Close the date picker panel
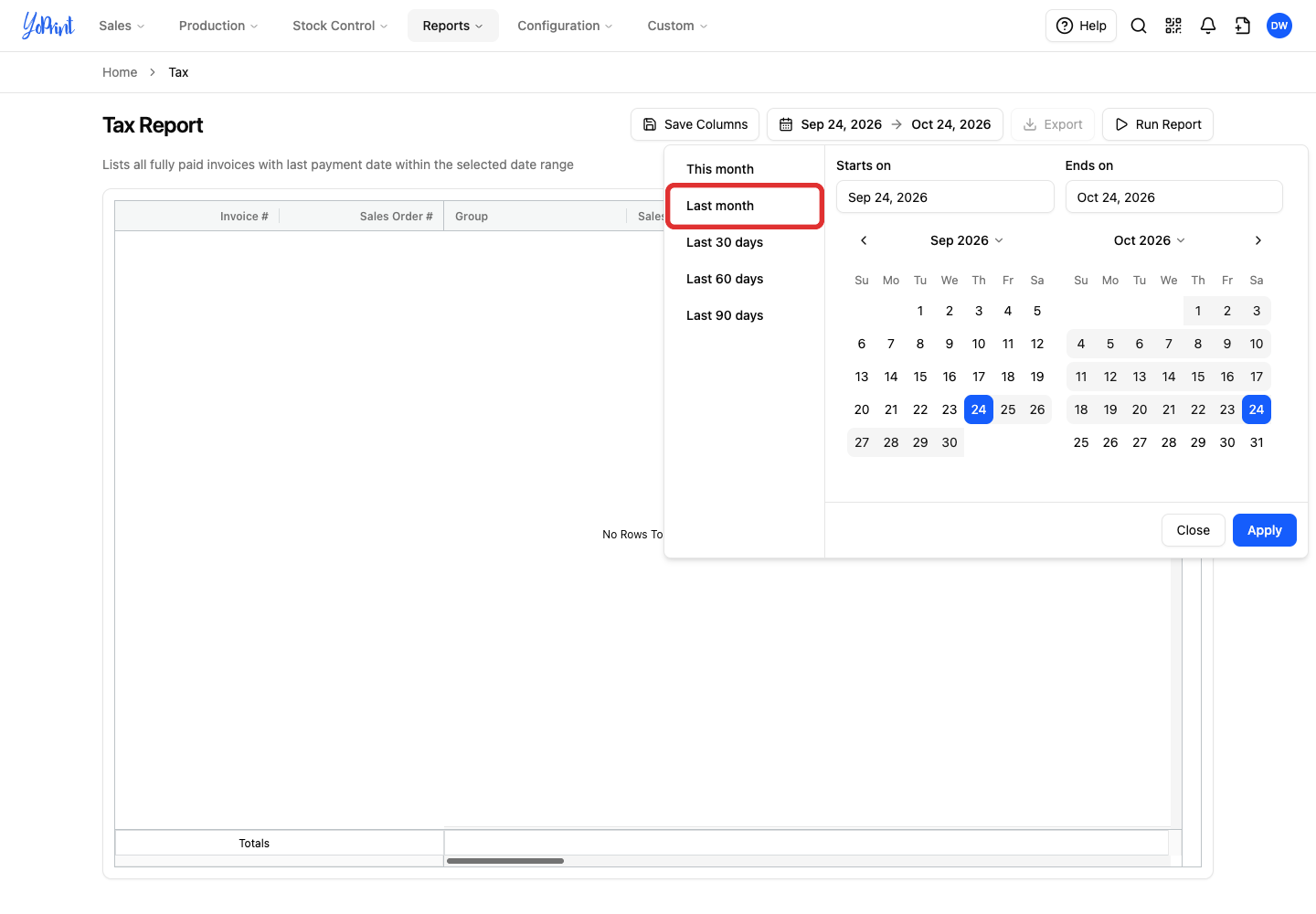The image size is (1316, 914). [x=1194, y=530]
